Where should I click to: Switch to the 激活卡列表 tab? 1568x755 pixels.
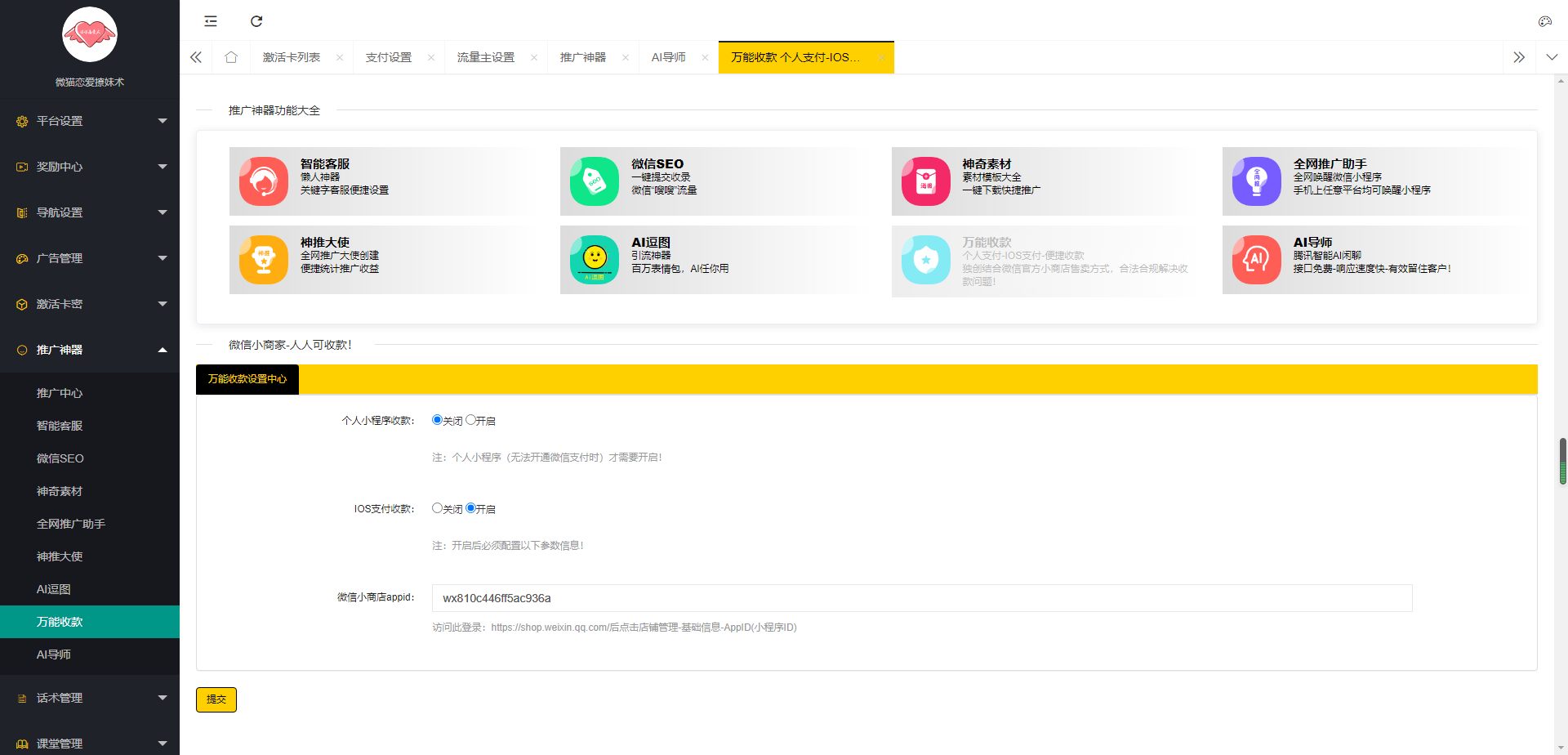(x=292, y=57)
